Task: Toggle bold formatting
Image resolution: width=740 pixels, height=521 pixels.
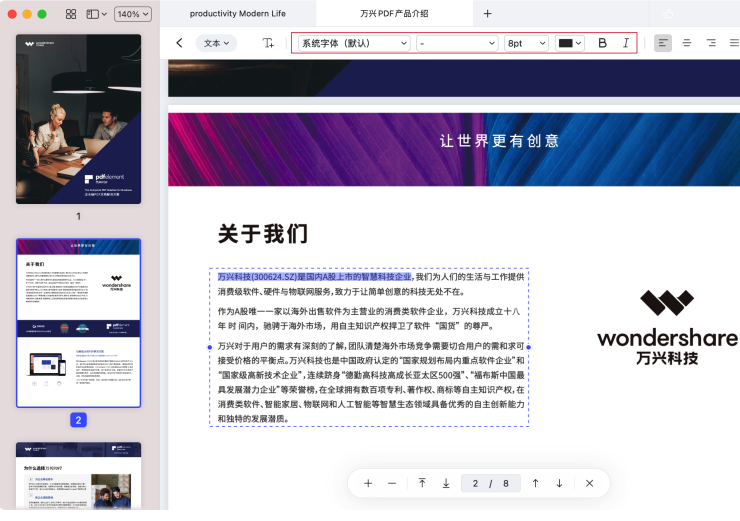Action: [x=602, y=43]
